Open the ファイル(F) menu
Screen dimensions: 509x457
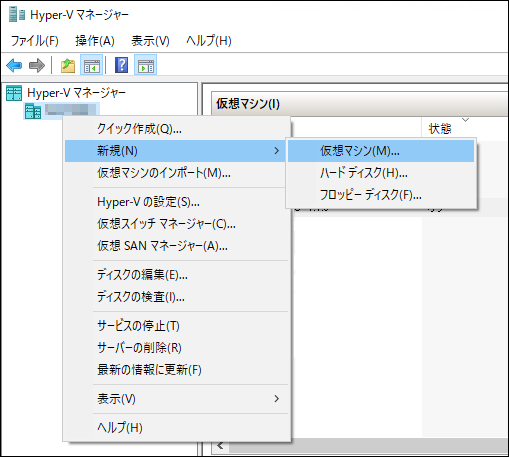tap(35, 41)
